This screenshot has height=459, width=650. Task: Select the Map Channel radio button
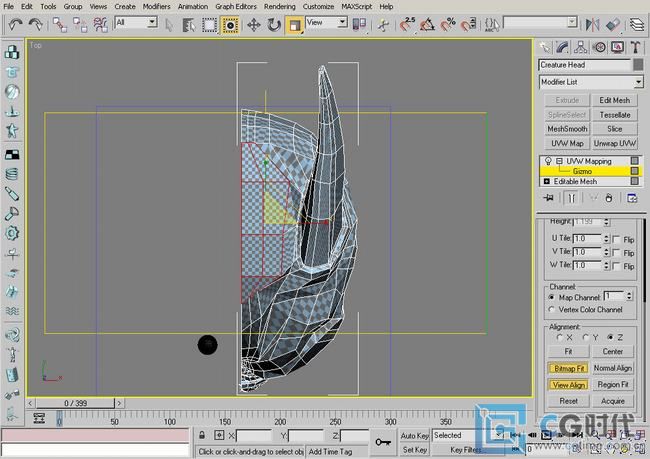(552, 297)
